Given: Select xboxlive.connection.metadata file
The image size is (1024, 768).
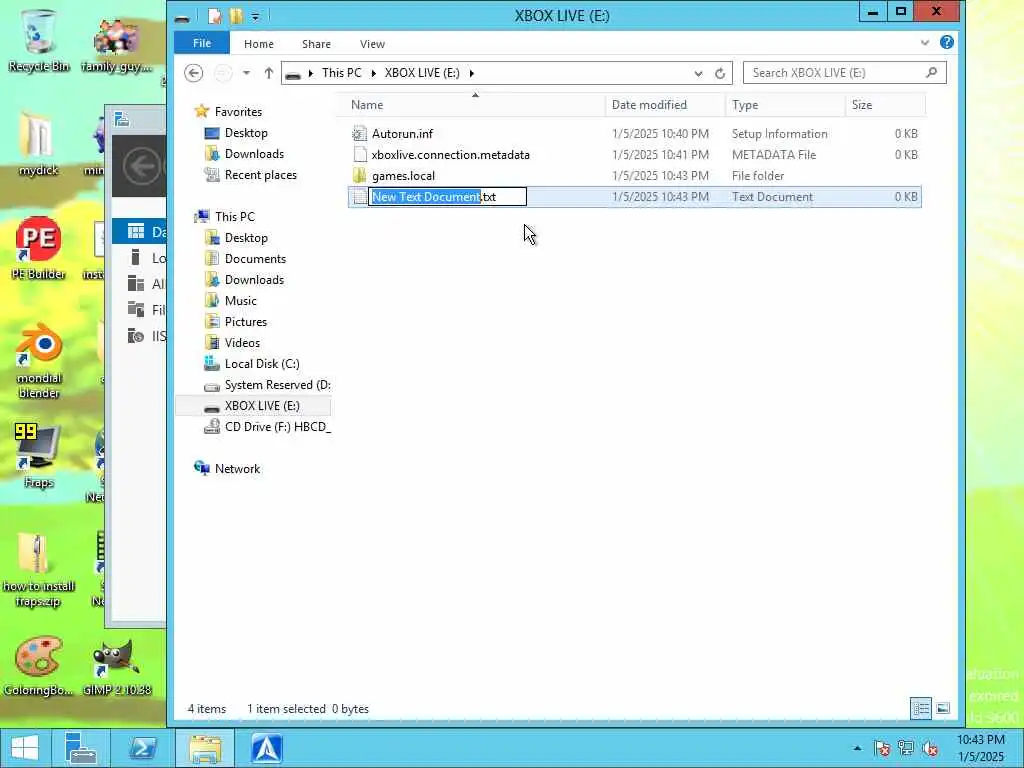Looking at the screenshot, I should 451,155.
